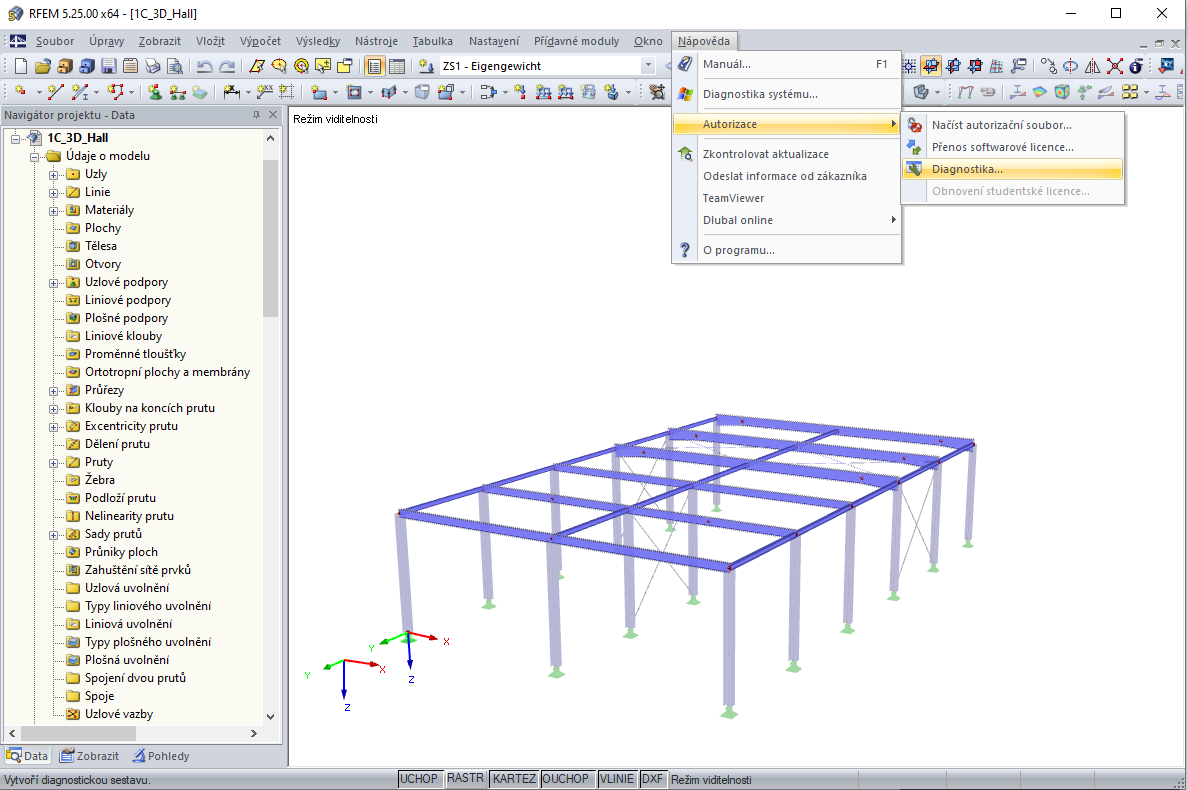The height and width of the screenshot is (790, 1188).
Task: Expand the Průřezy tree node
Action: tap(53, 391)
